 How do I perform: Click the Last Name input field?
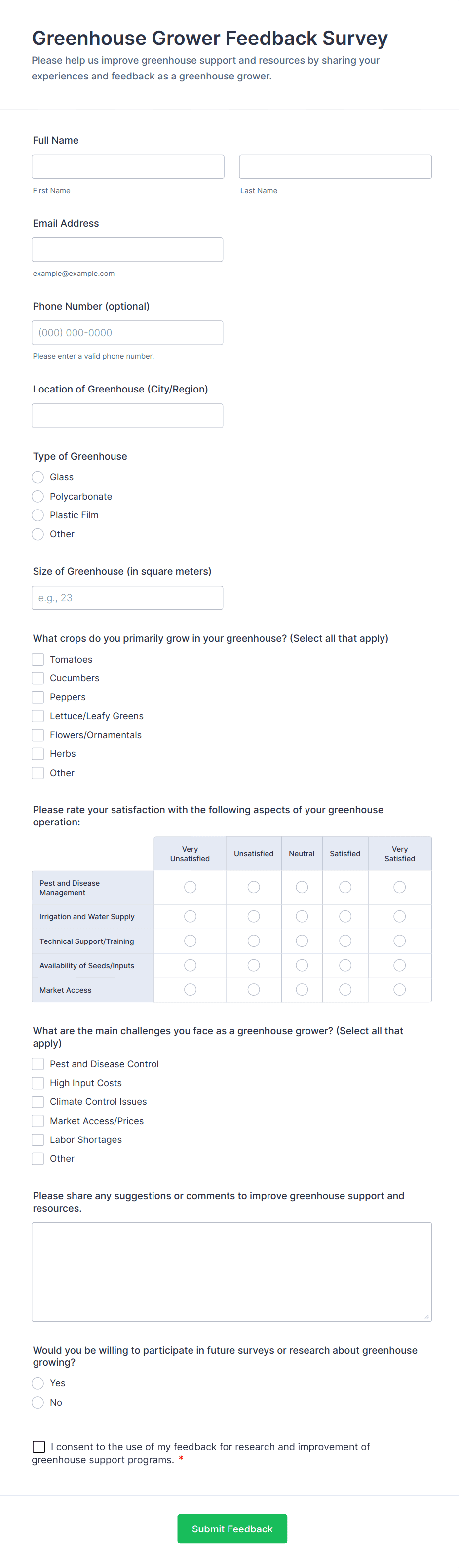pyautogui.click(x=335, y=167)
